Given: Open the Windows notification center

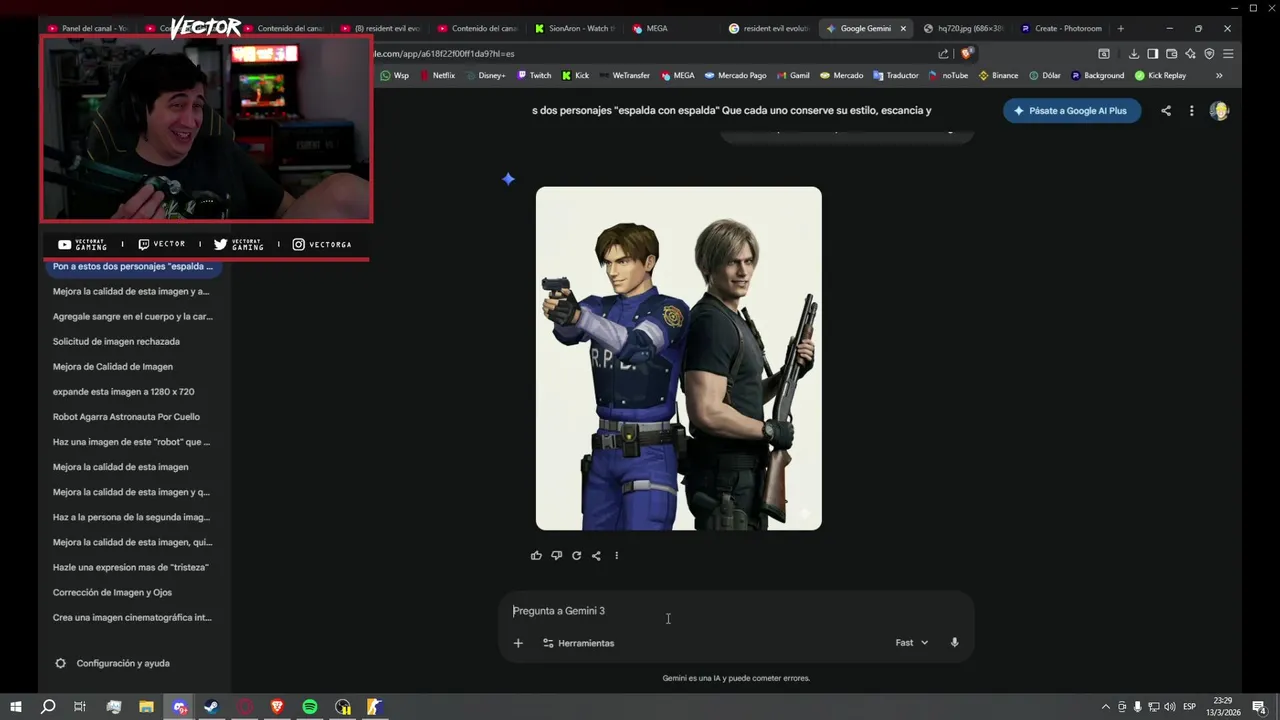Looking at the screenshot, I should (x=1261, y=707).
